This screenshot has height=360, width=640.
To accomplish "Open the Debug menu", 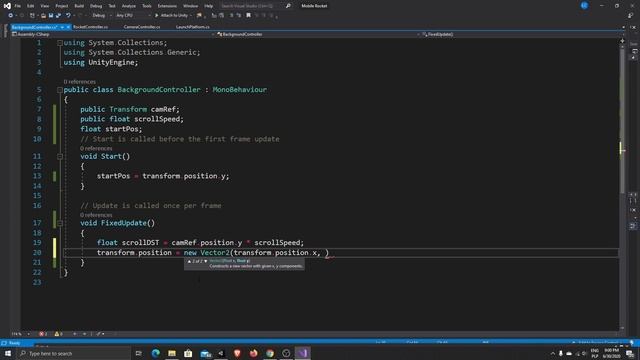I will point(96,6).
